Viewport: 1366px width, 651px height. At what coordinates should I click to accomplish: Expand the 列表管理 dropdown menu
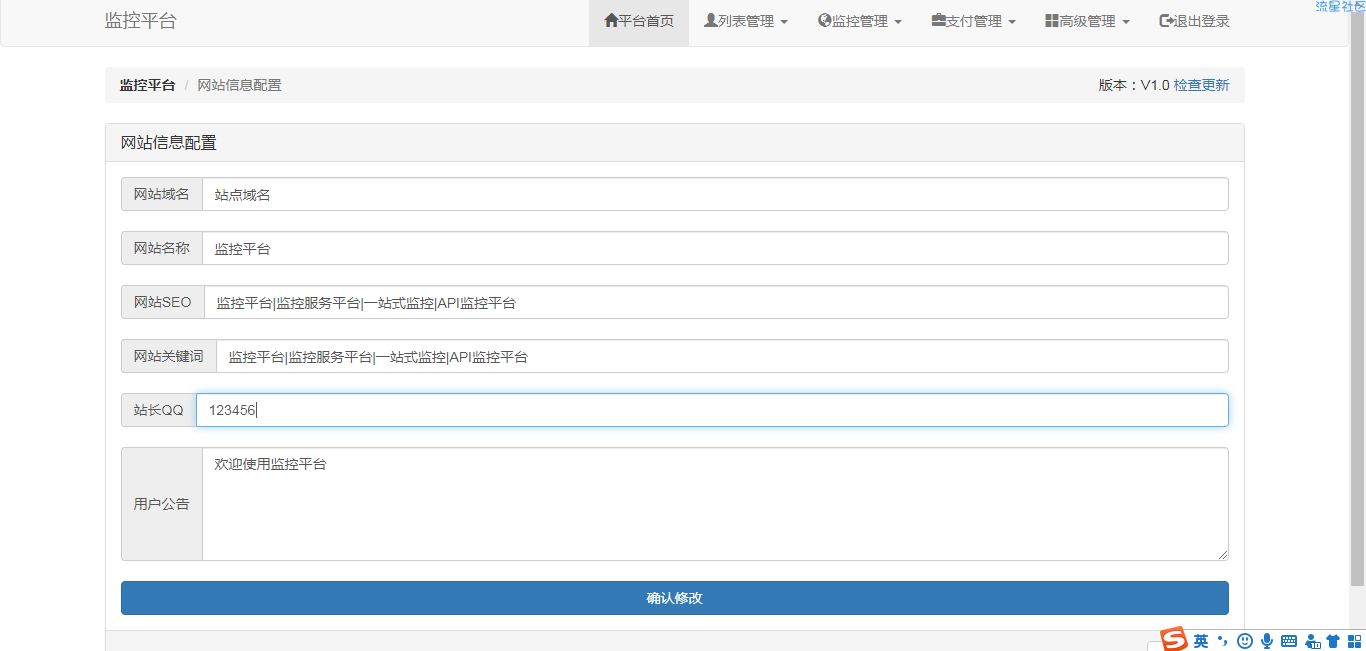tap(746, 21)
